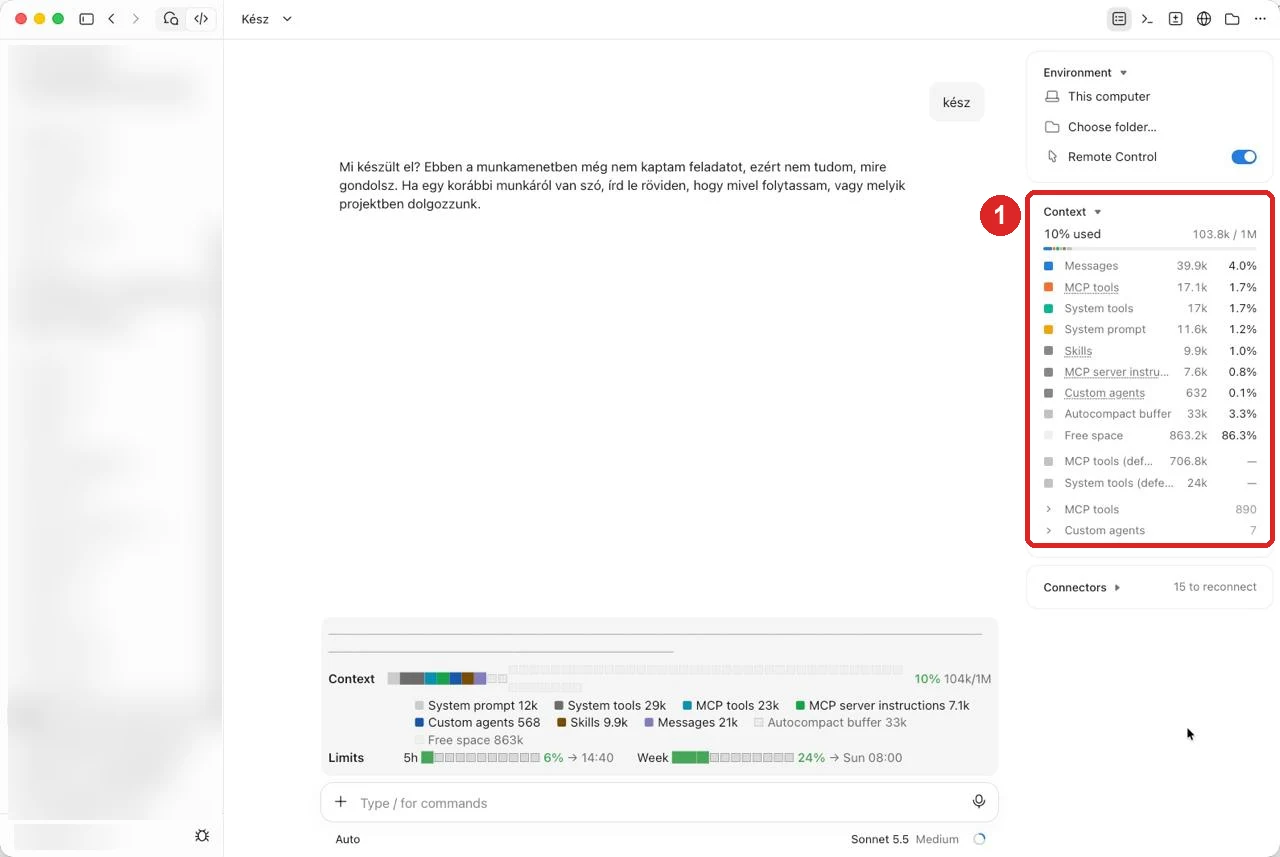Go forward with the right arrow
This screenshot has height=857, width=1280.
[x=136, y=19]
